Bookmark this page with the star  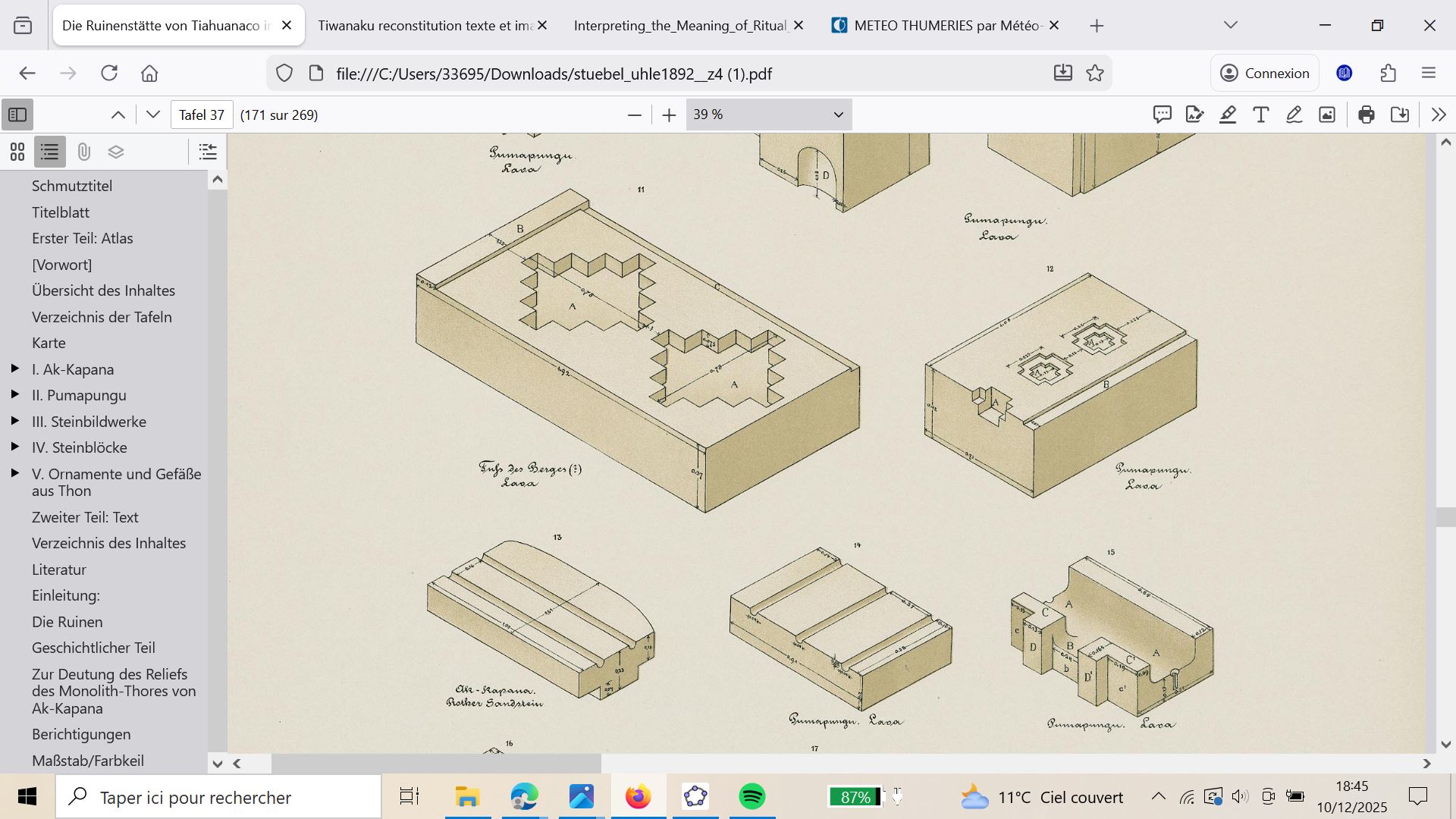point(1095,74)
